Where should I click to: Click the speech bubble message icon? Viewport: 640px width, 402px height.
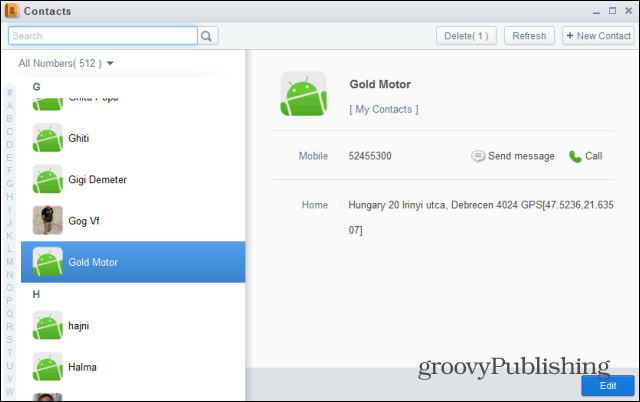(x=478, y=156)
